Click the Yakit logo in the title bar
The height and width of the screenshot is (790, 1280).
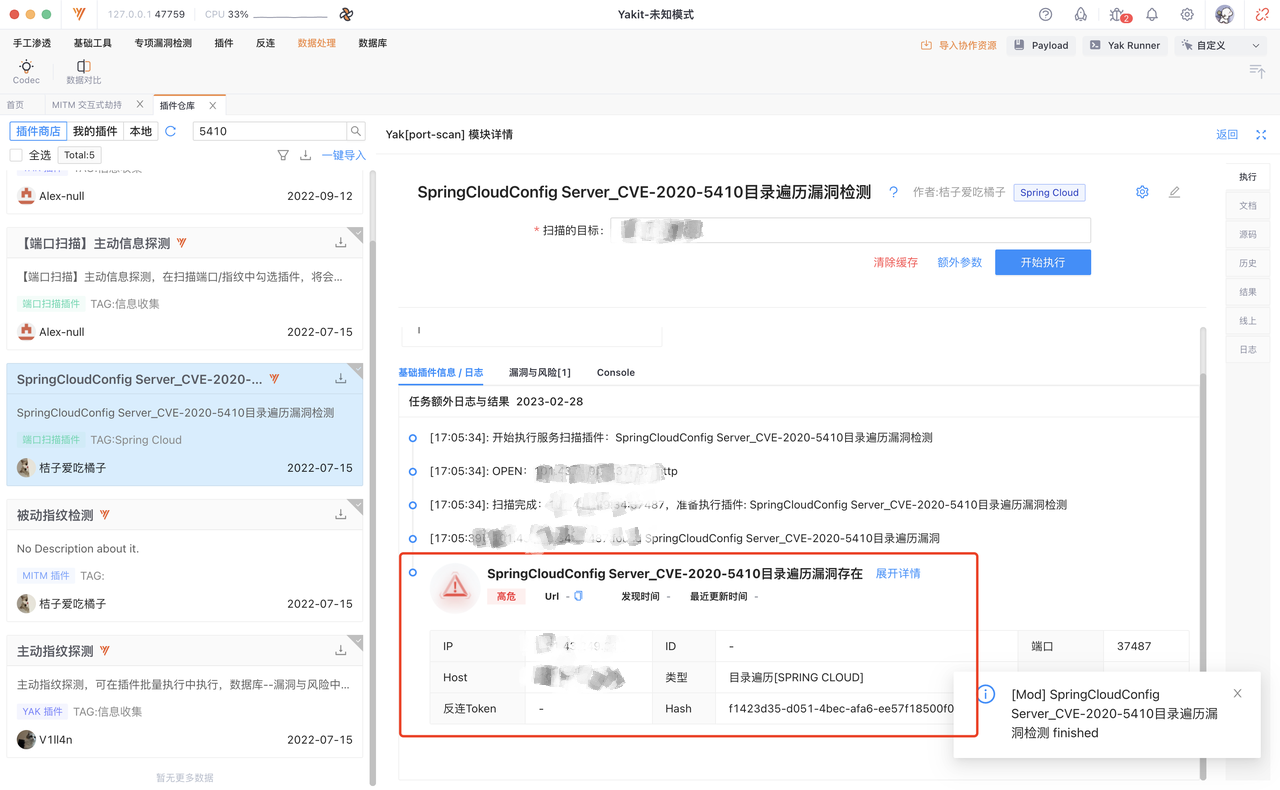coord(80,15)
